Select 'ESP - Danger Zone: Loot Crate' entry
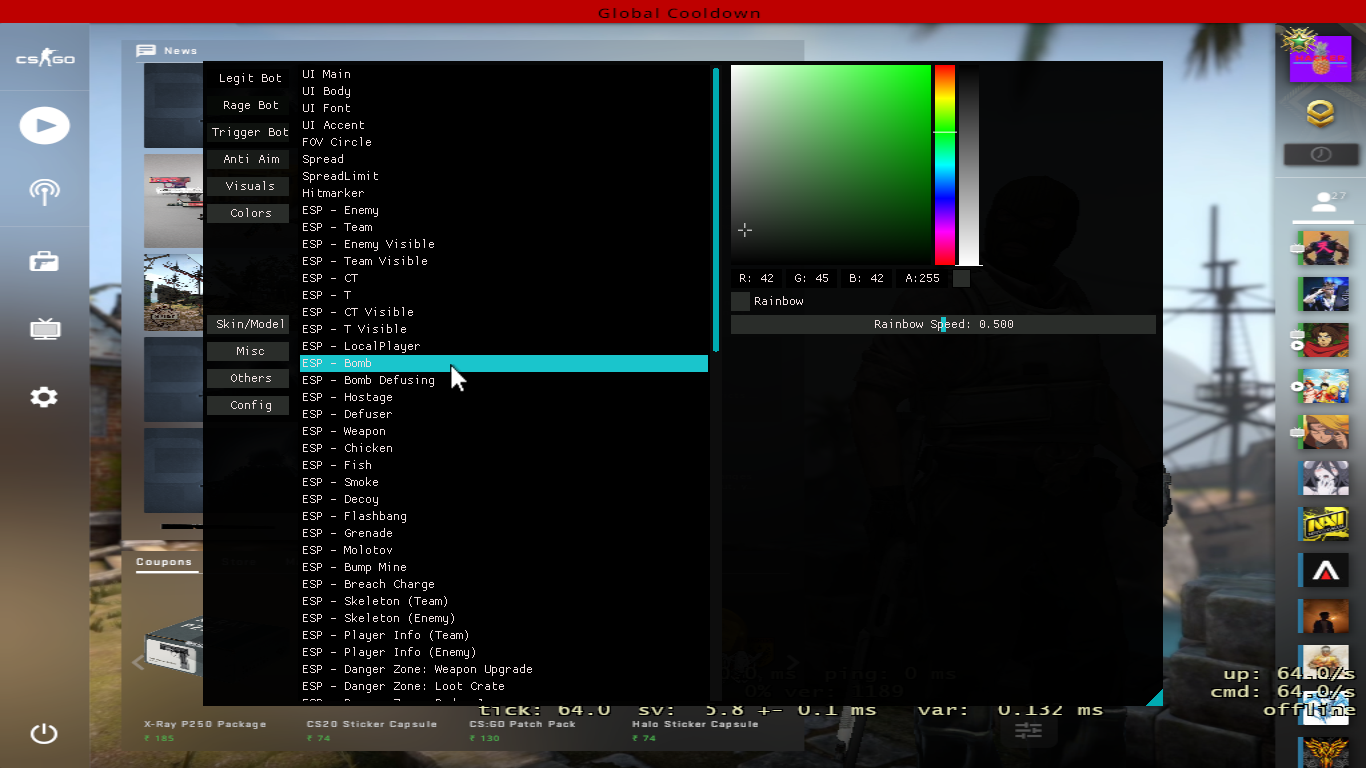Screen dimensions: 1366x768 pos(504,686)
